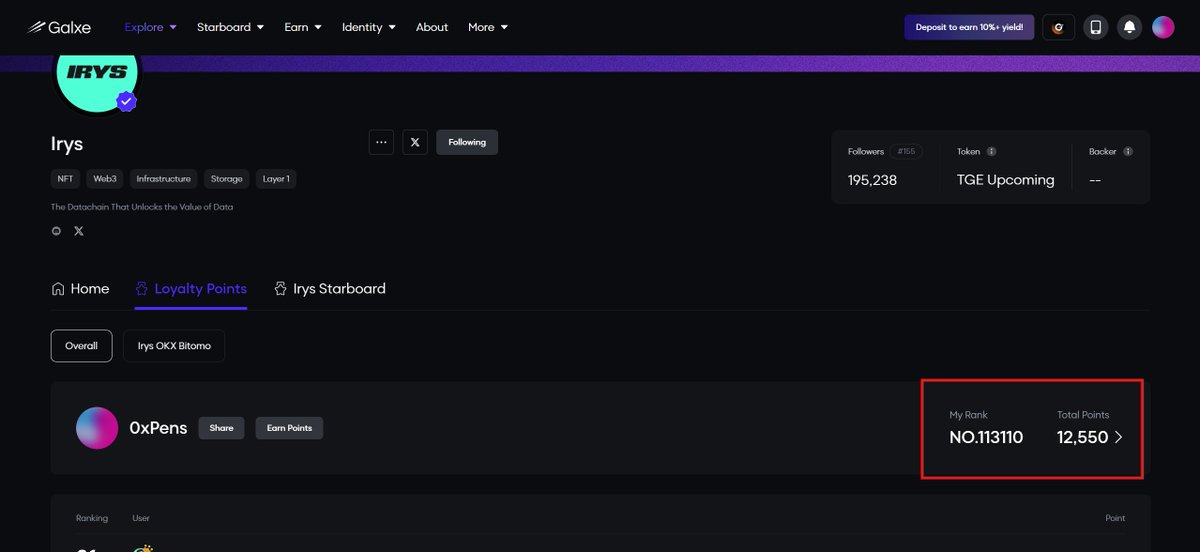Open the Irys X profile link icon

point(79,231)
